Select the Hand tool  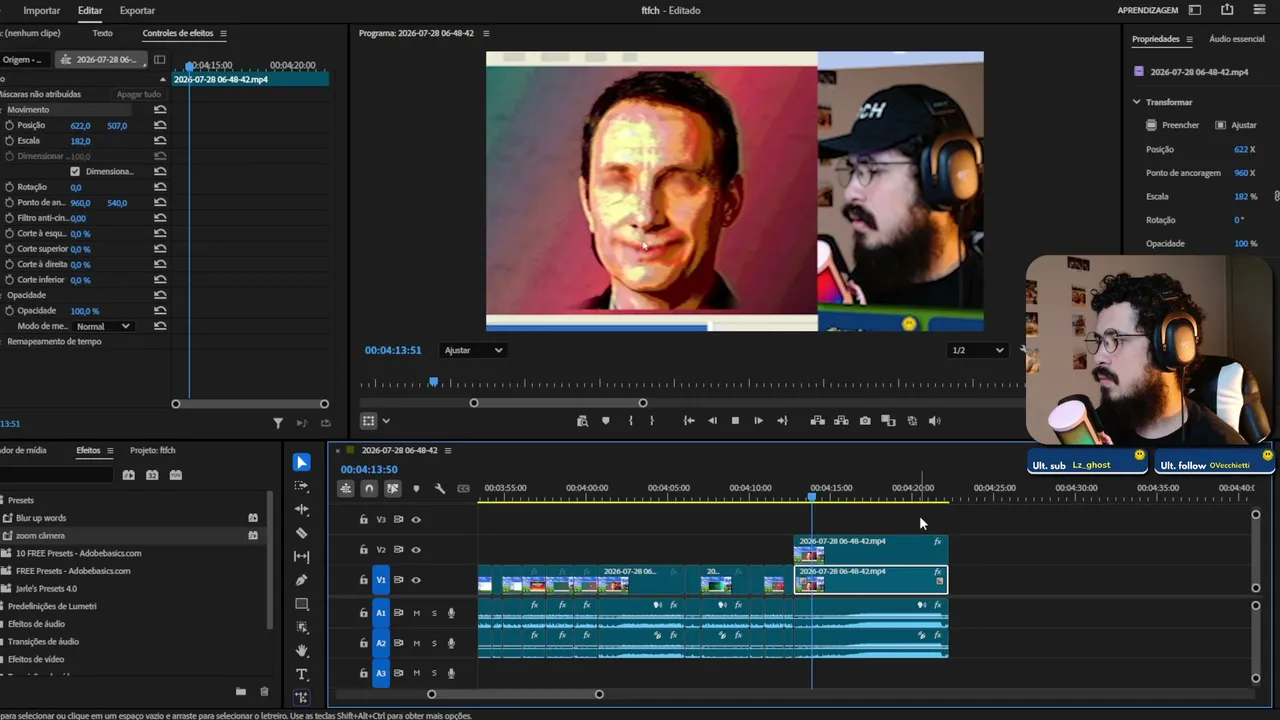(301, 651)
